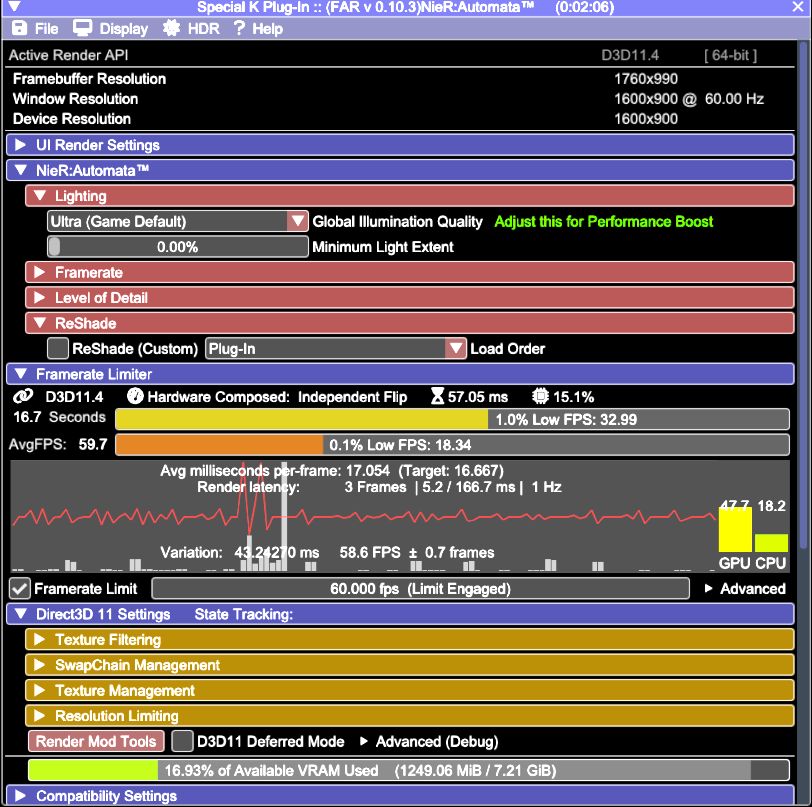Viewport: 812px width, 807px height.
Task: Click the HDR sun icon
Action: coord(171,28)
